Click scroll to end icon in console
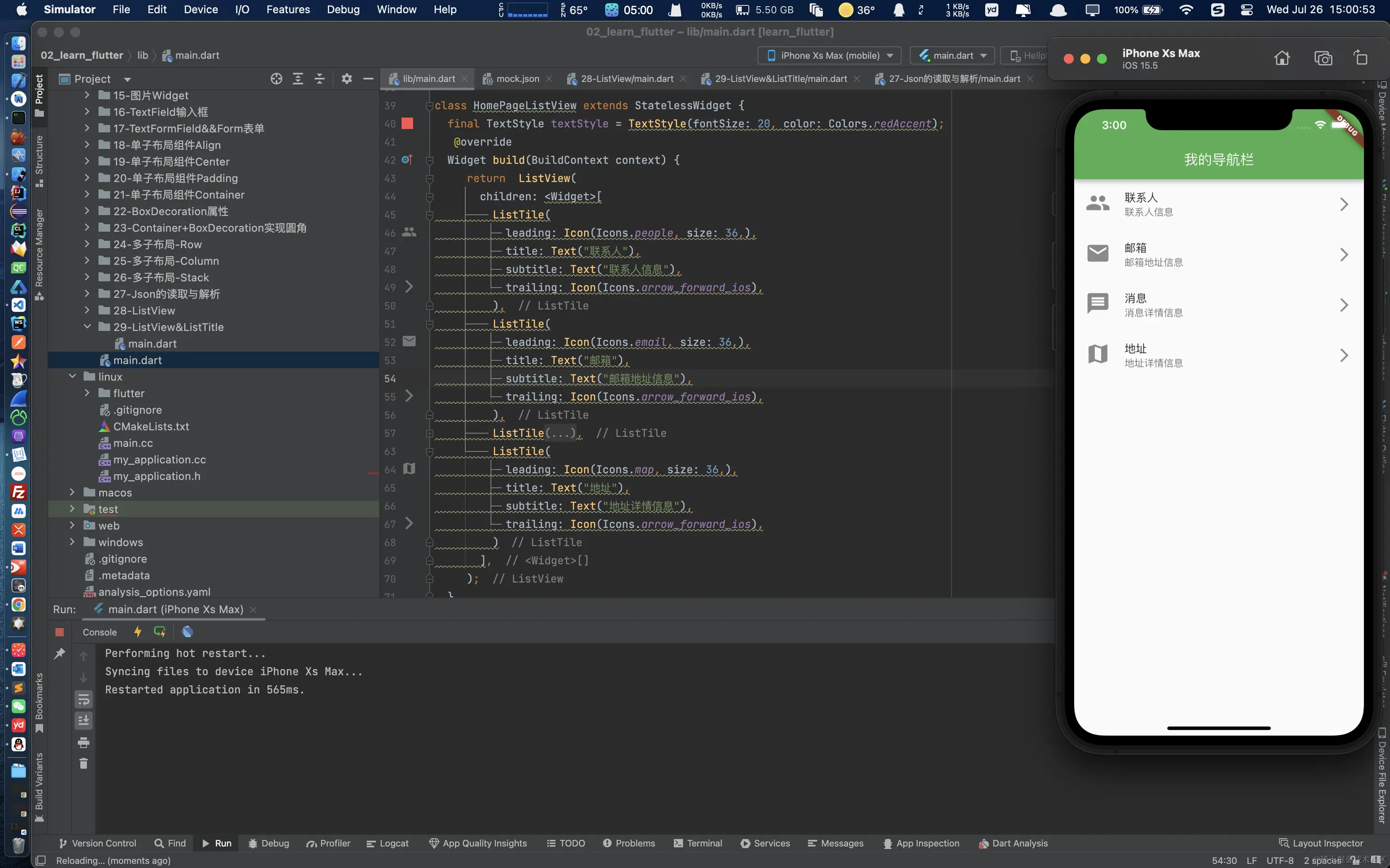The image size is (1390, 868). coord(84,720)
